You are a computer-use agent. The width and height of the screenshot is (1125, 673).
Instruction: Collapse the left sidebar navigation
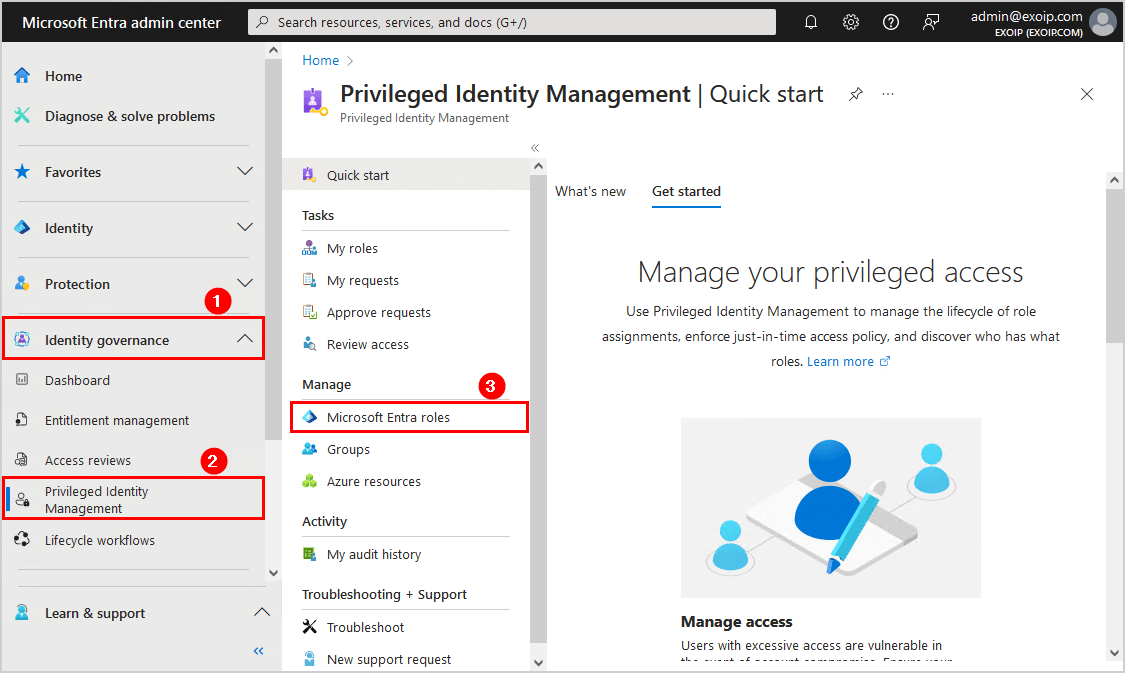258,651
